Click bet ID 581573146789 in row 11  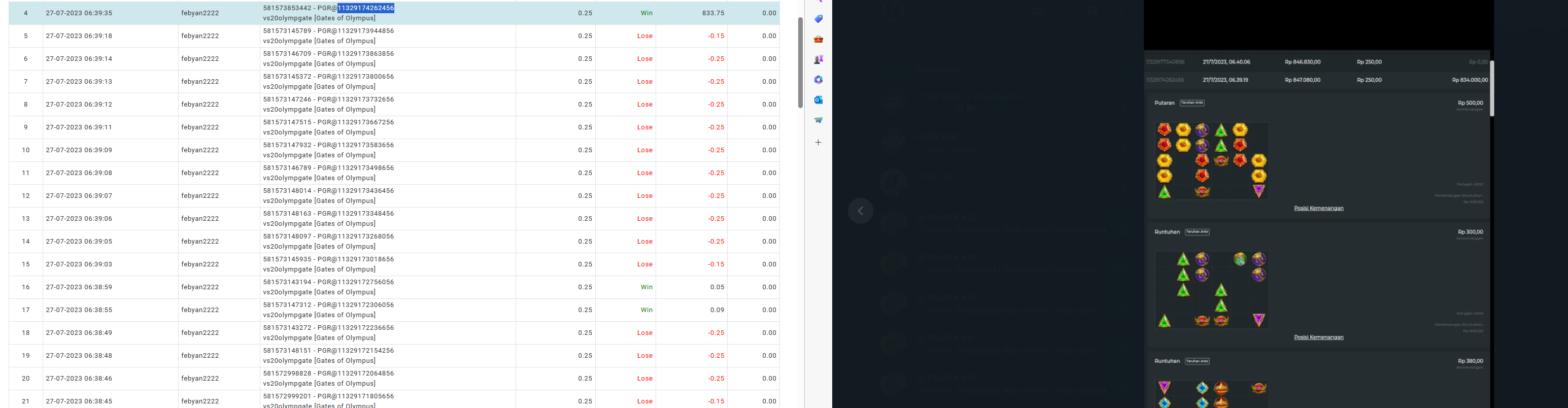pos(287,167)
